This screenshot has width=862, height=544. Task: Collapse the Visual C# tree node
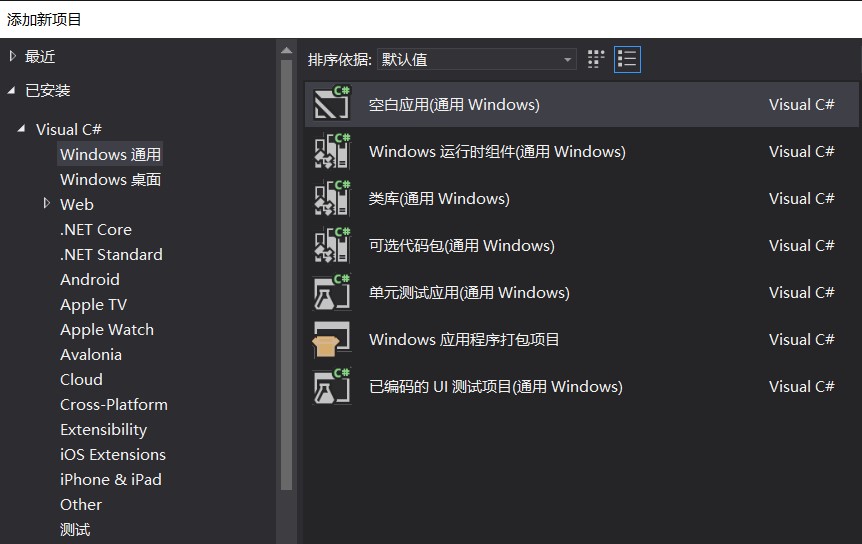point(21,129)
